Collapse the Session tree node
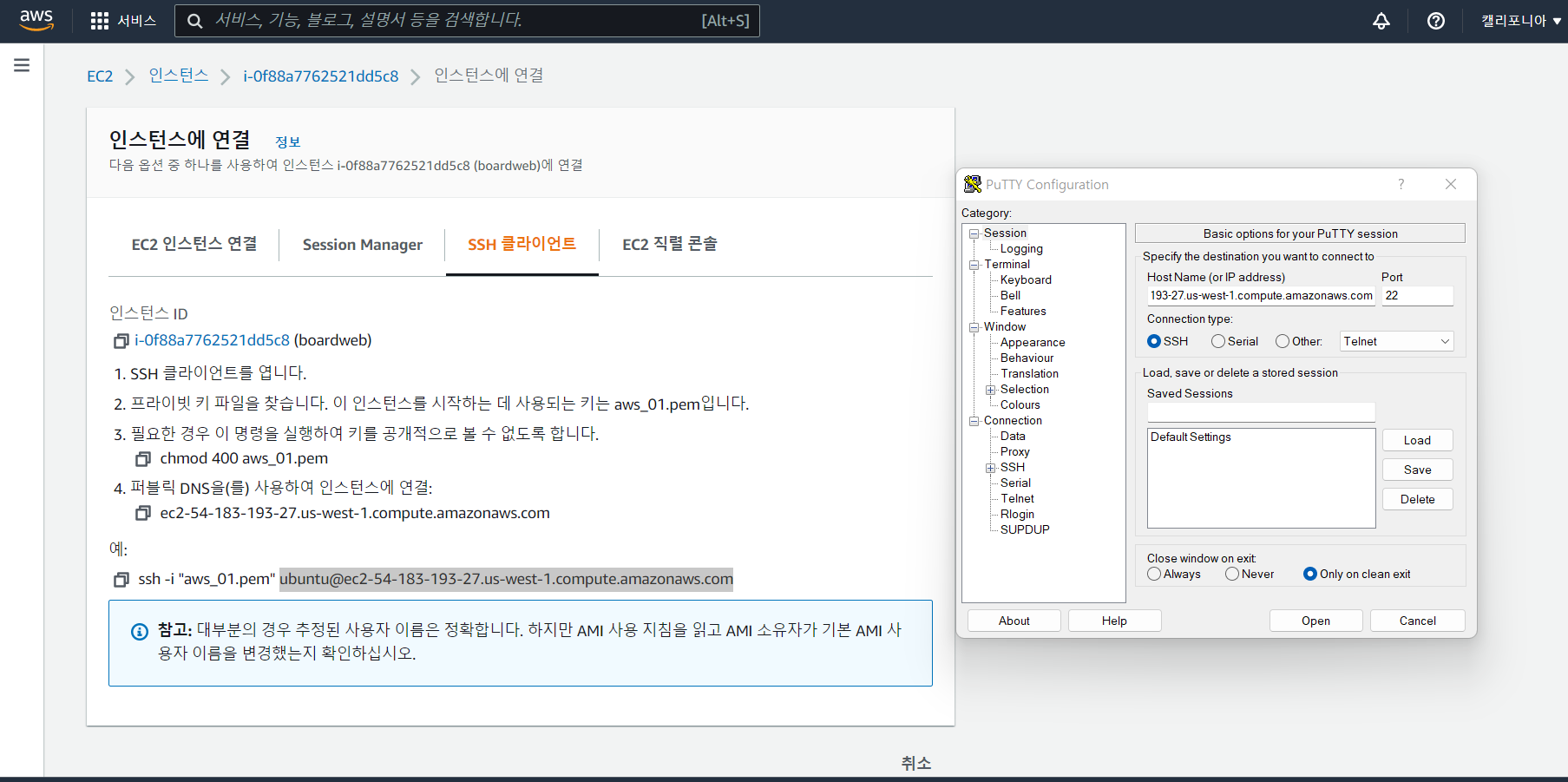This screenshot has width=1568, height=782. click(x=974, y=233)
